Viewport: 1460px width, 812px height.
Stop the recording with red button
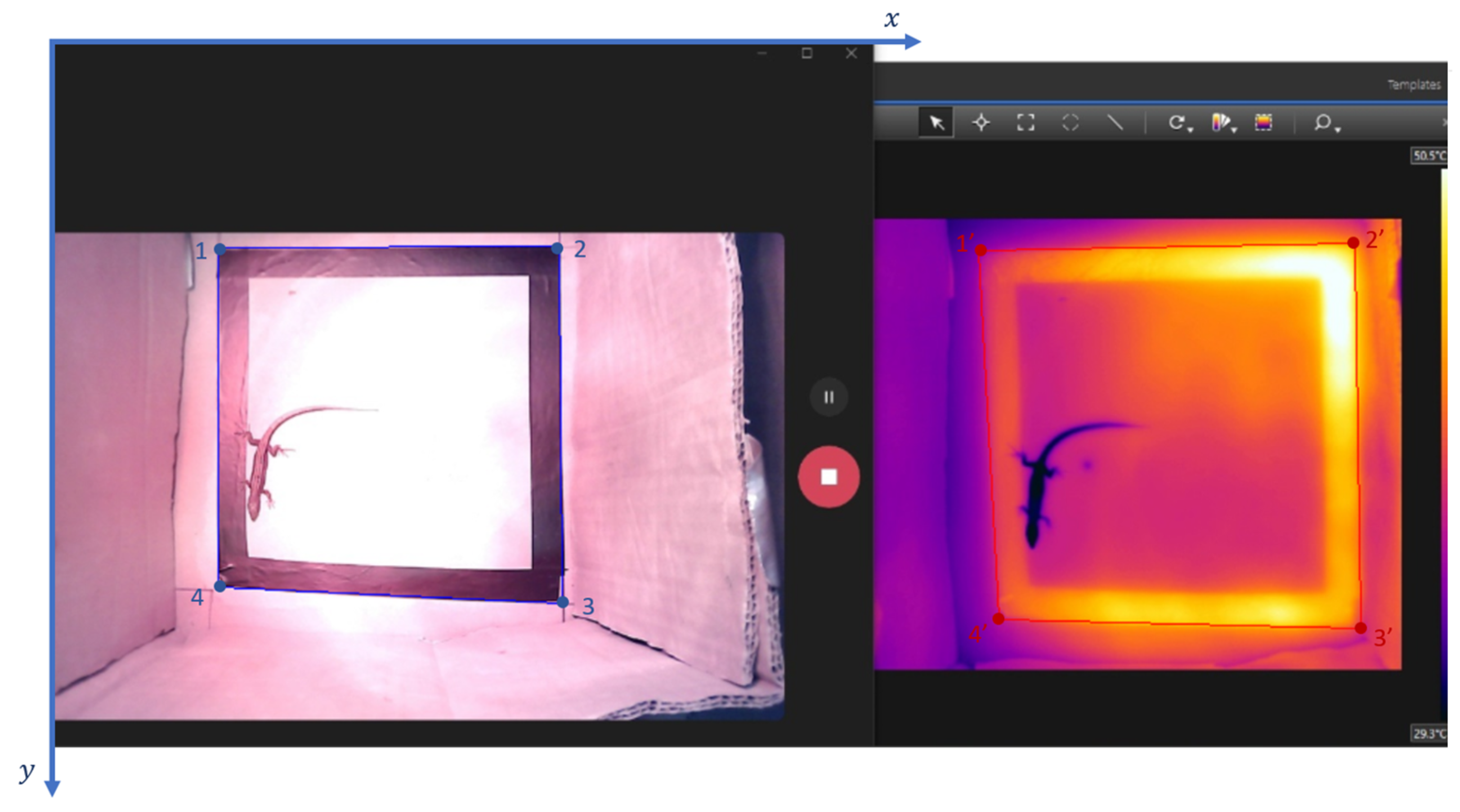(x=829, y=477)
